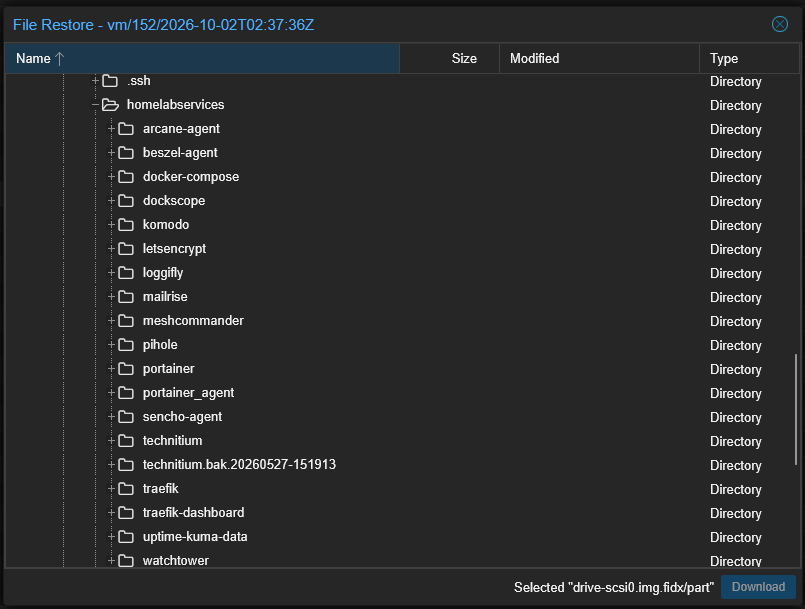Expand the komodo directory
The width and height of the screenshot is (805, 609).
[x=111, y=224]
